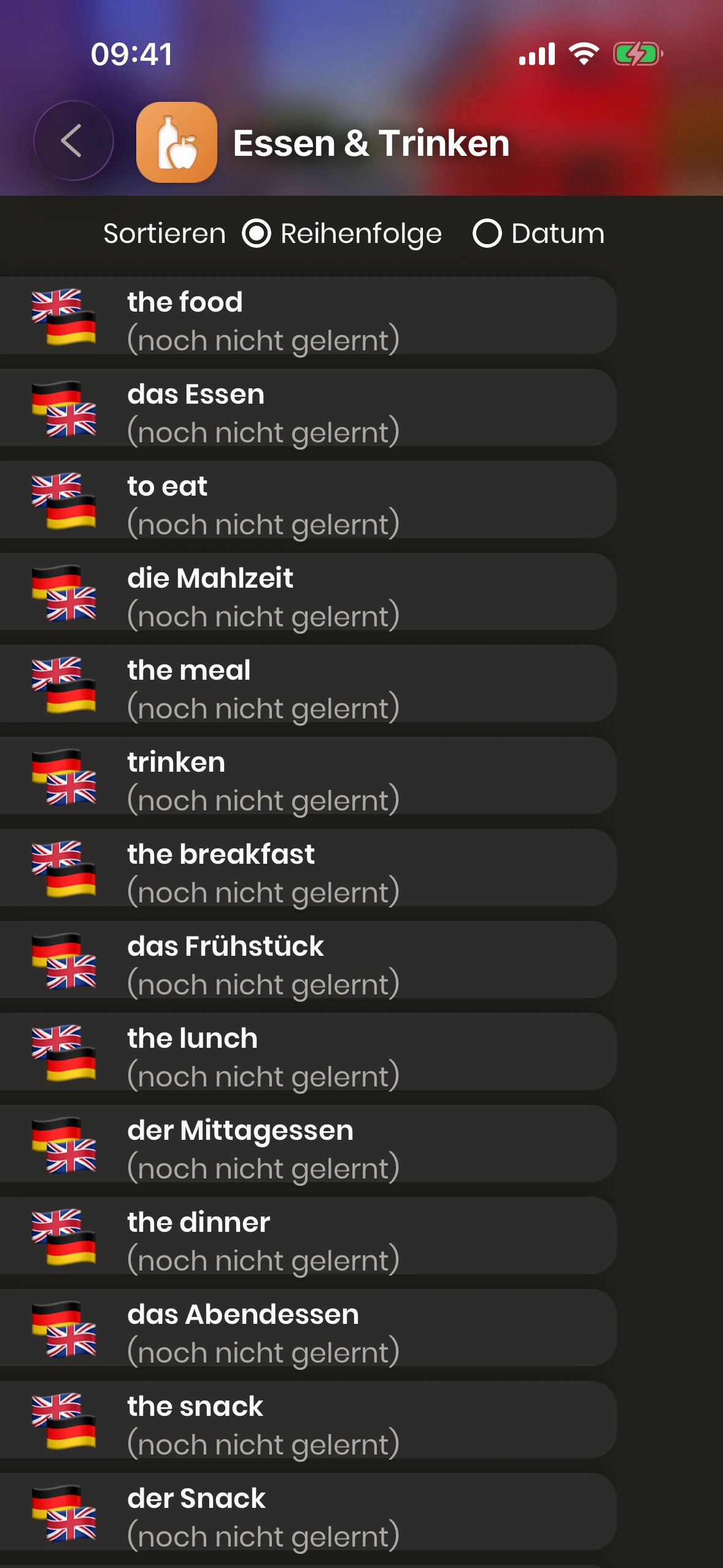Viewport: 723px width, 1568px height.
Task: Tap the flag icon beside 'trinken'
Action: click(64, 777)
